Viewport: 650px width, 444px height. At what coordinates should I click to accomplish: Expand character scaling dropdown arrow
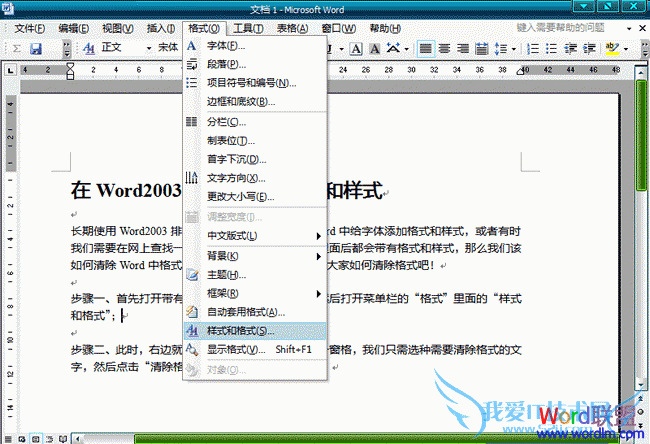[407, 49]
